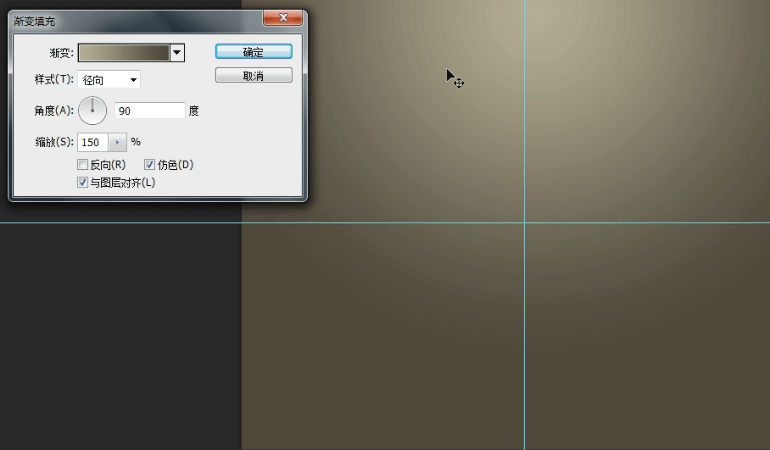Screen dimensions: 770x450
Task: Open the gradient picker dropdown arrow
Action: click(x=177, y=53)
